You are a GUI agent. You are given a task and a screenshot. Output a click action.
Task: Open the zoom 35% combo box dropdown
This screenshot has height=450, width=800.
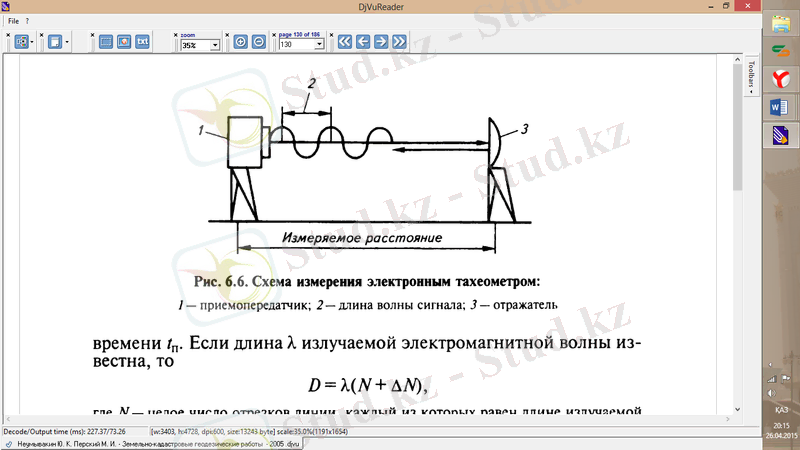coord(215,45)
